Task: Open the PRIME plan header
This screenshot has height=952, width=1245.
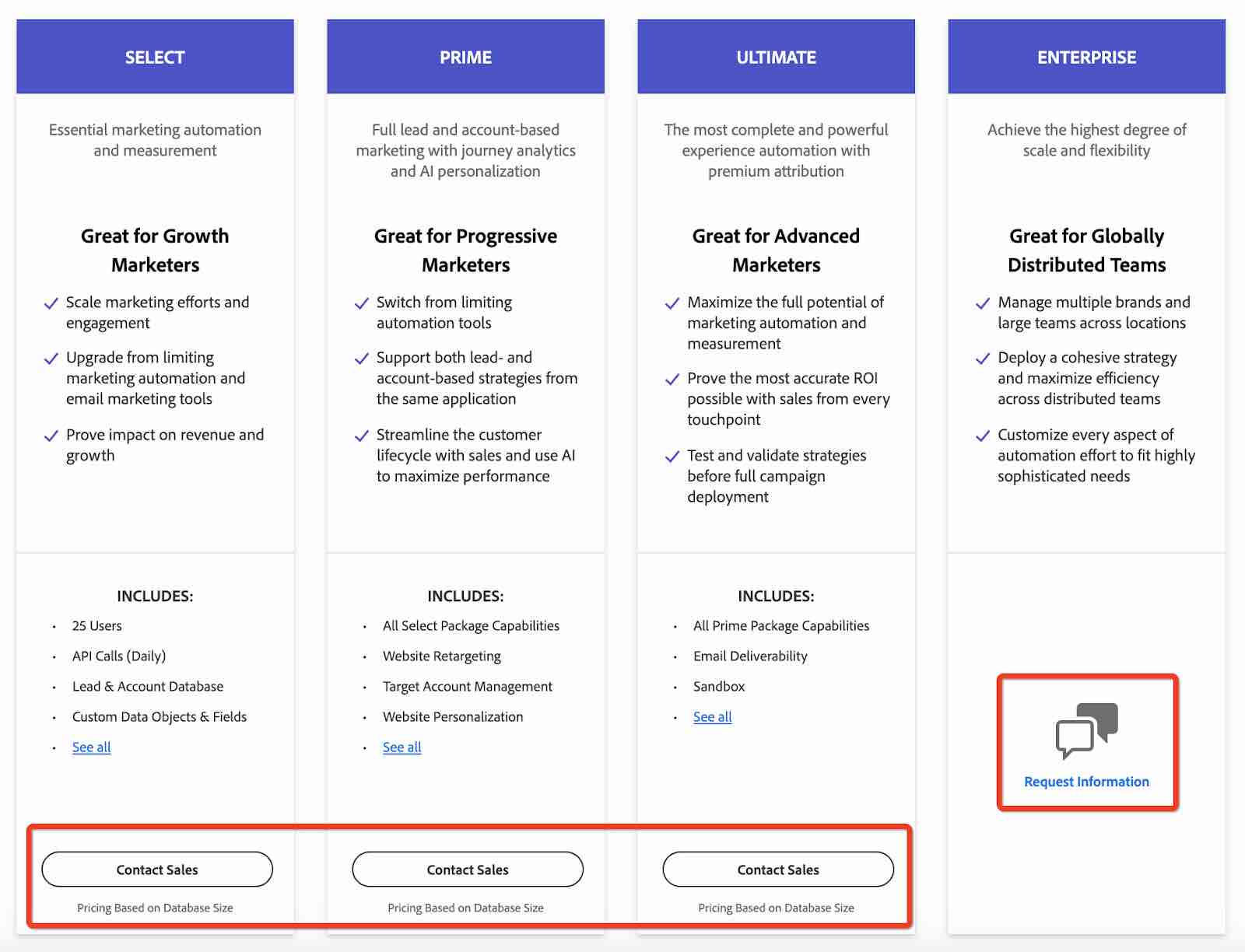Action: point(465,56)
